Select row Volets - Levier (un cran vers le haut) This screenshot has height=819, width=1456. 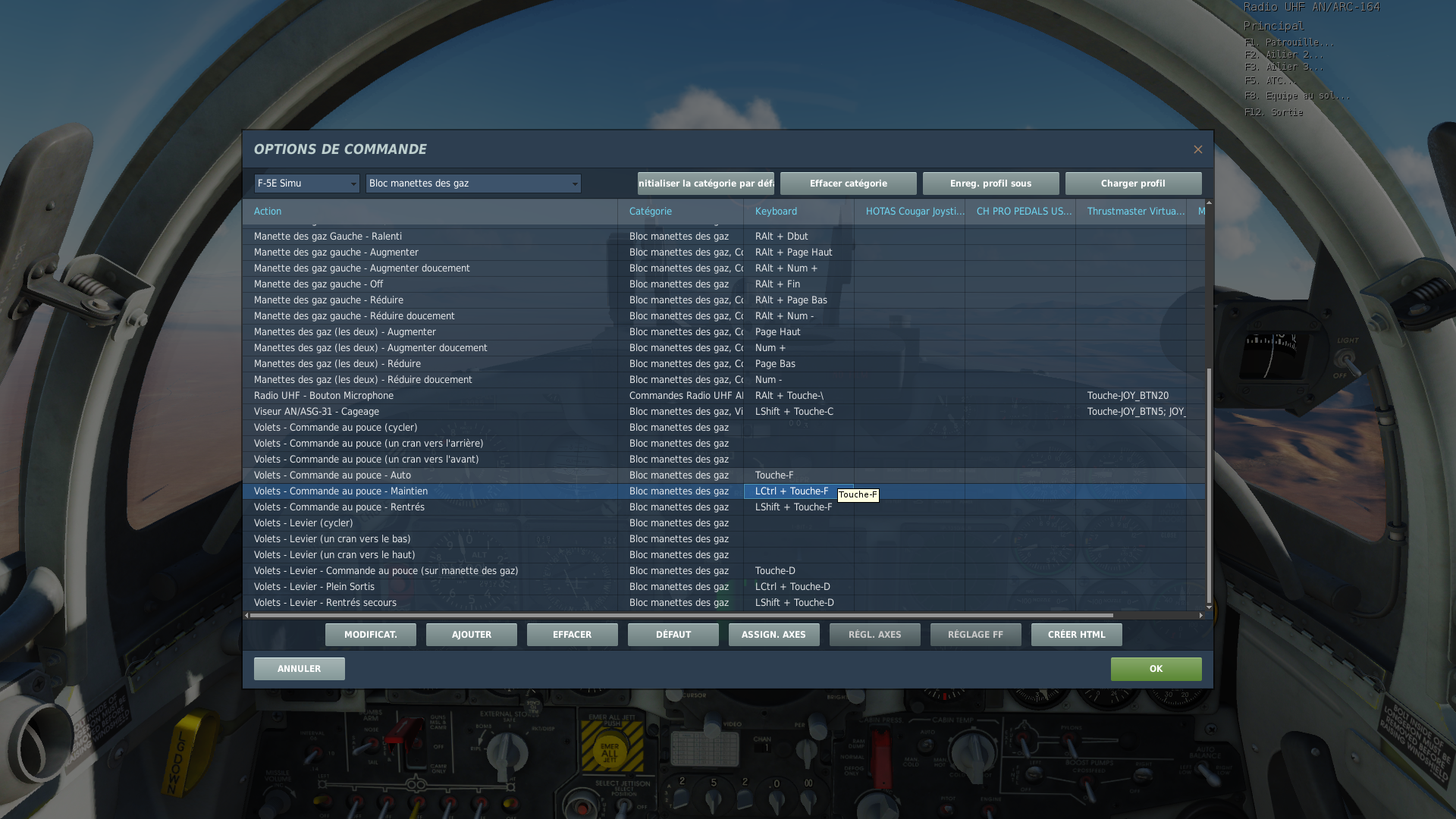(x=723, y=555)
